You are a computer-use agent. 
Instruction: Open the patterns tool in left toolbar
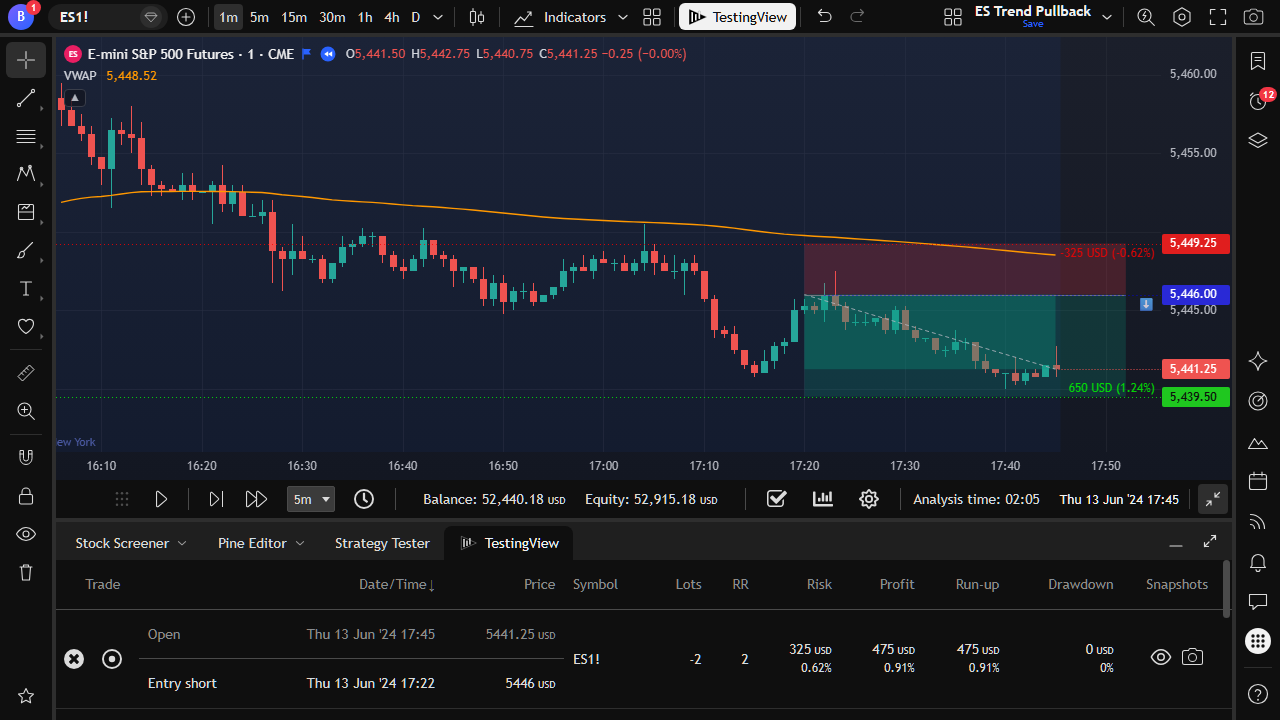26,174
